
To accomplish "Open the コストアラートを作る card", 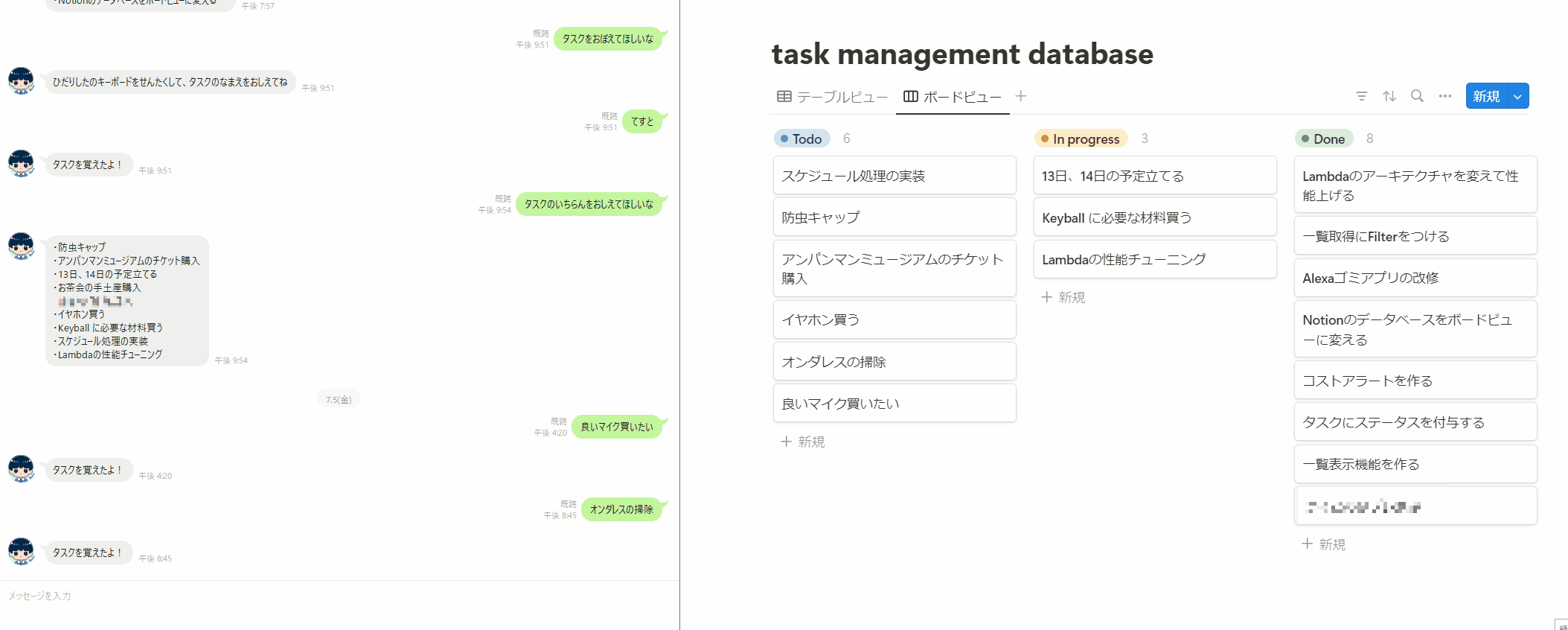I will (x=1415, y=381).
